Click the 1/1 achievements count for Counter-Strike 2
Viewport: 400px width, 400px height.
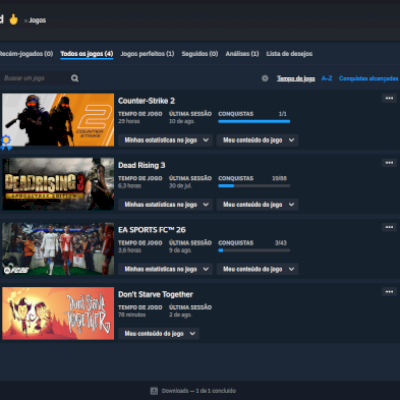click(283, 114)
